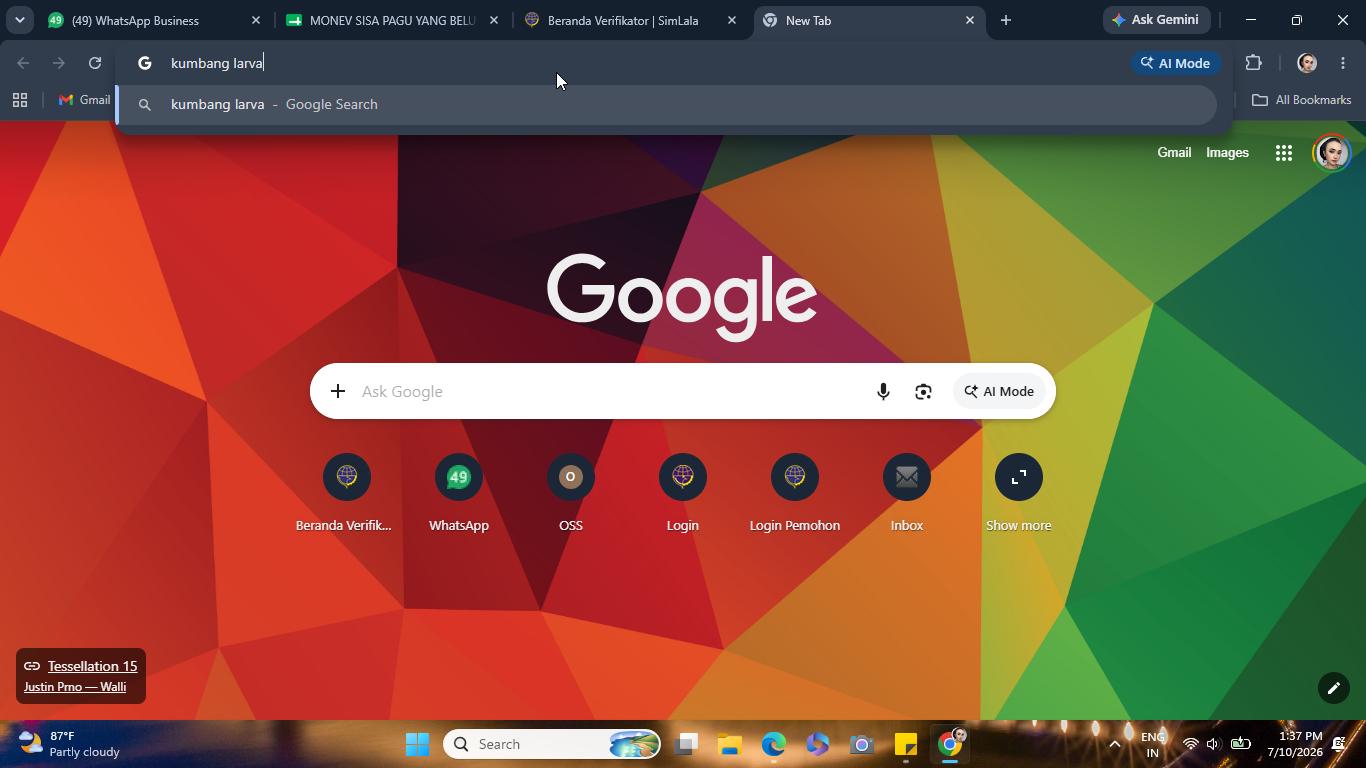Viewport: 1366px width, 768px height.
Task: Open the Beranda Verifik... shortcut
Action: click(x=347, y=494)
